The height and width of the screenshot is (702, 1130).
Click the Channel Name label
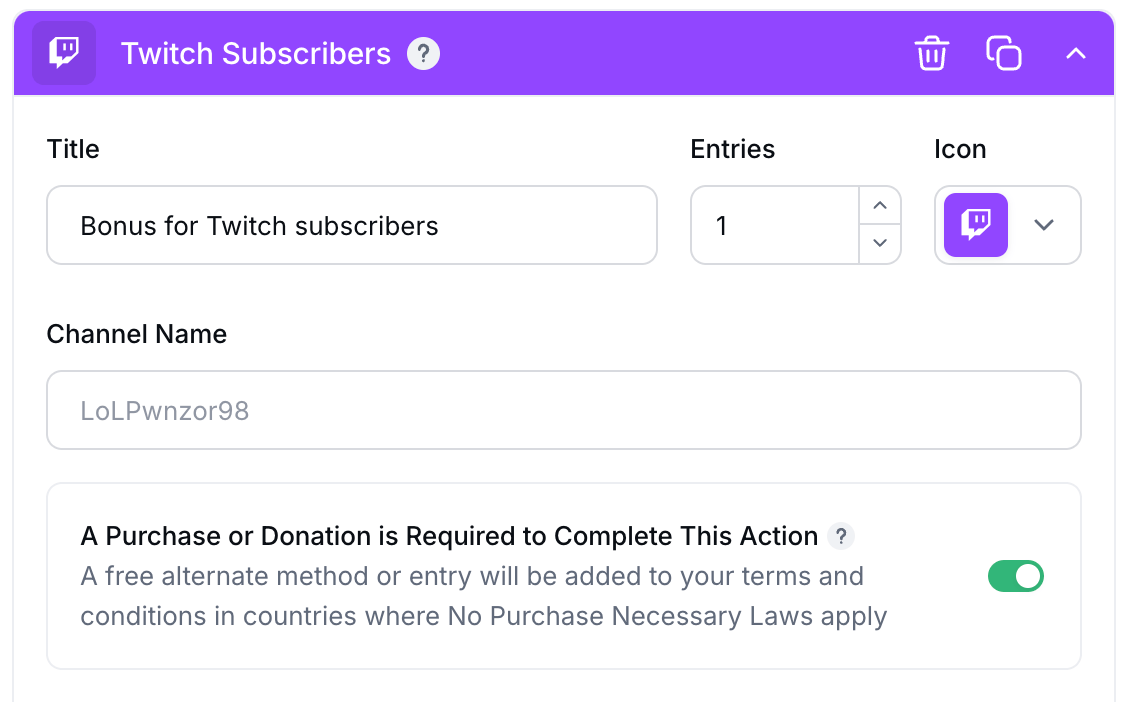click(136, 334)
